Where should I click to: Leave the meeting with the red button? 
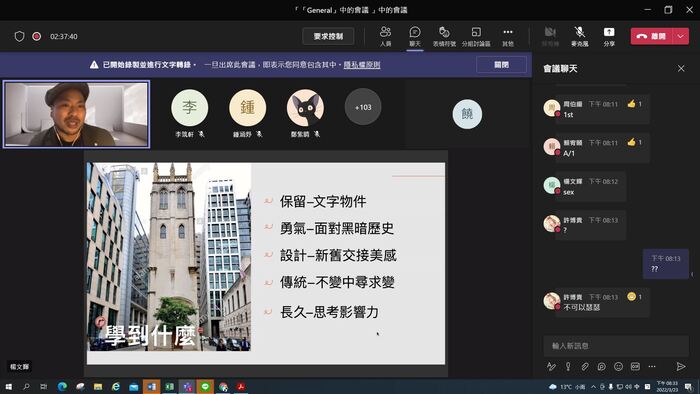click(x=651, y=36)
